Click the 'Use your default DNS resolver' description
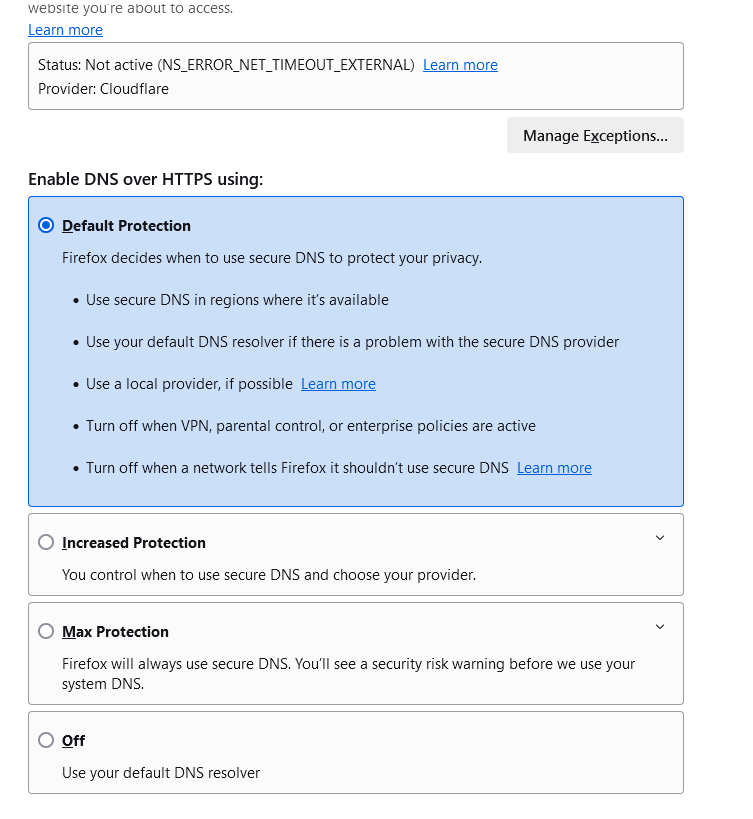753x819 pixels. point(161,773)
